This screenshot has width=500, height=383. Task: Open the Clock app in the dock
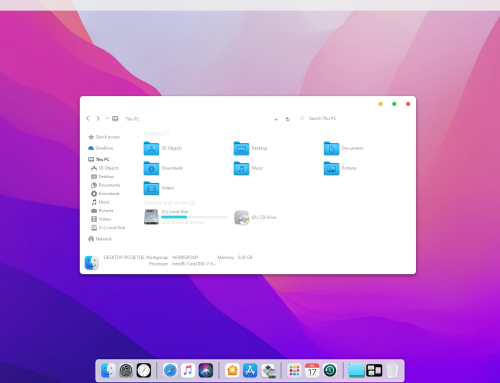coord(144,370)
